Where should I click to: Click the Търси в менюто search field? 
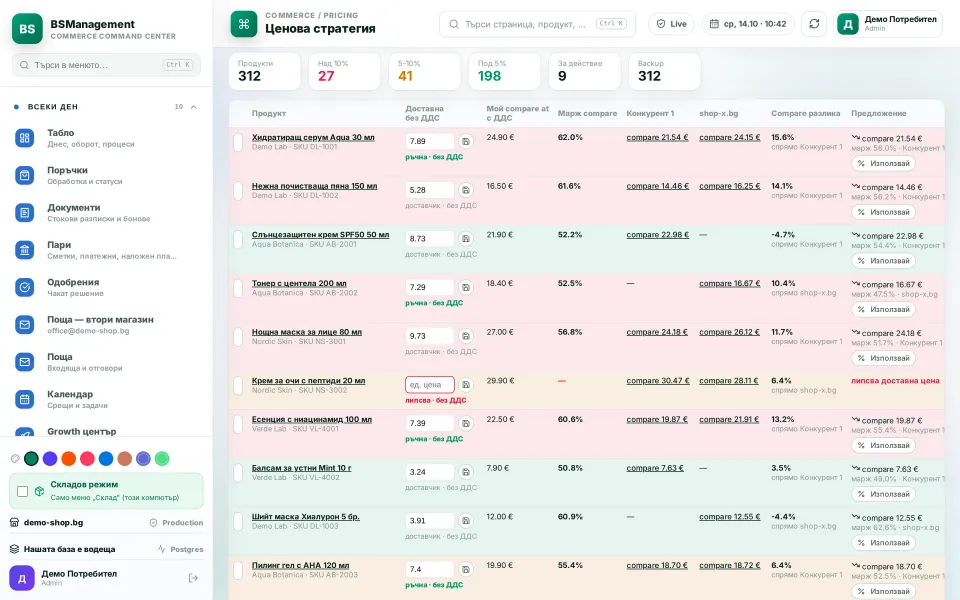coord(106,64)
